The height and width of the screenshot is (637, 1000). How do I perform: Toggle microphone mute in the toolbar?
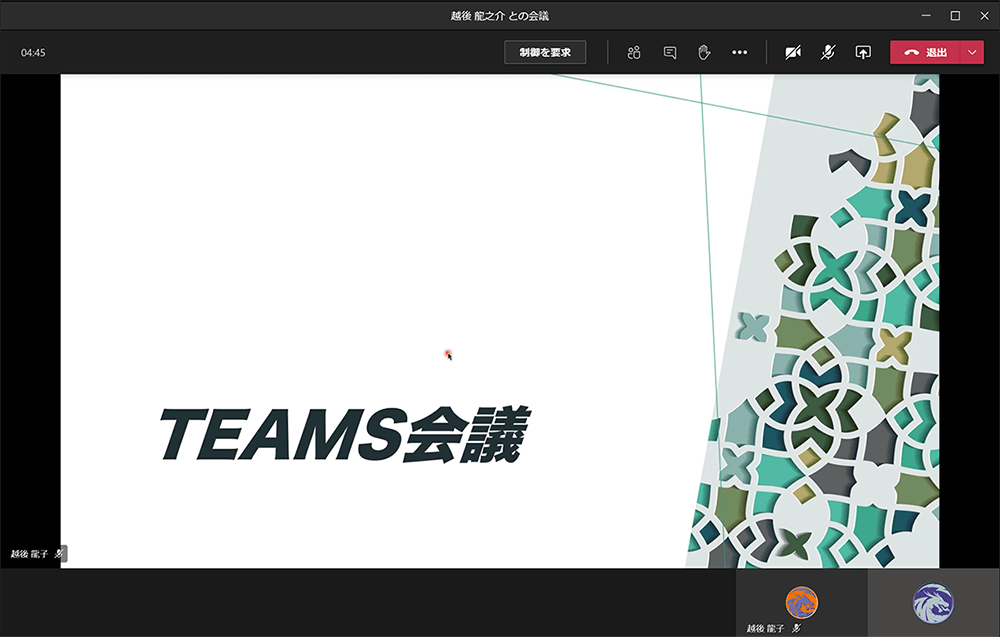coord(827,51)
